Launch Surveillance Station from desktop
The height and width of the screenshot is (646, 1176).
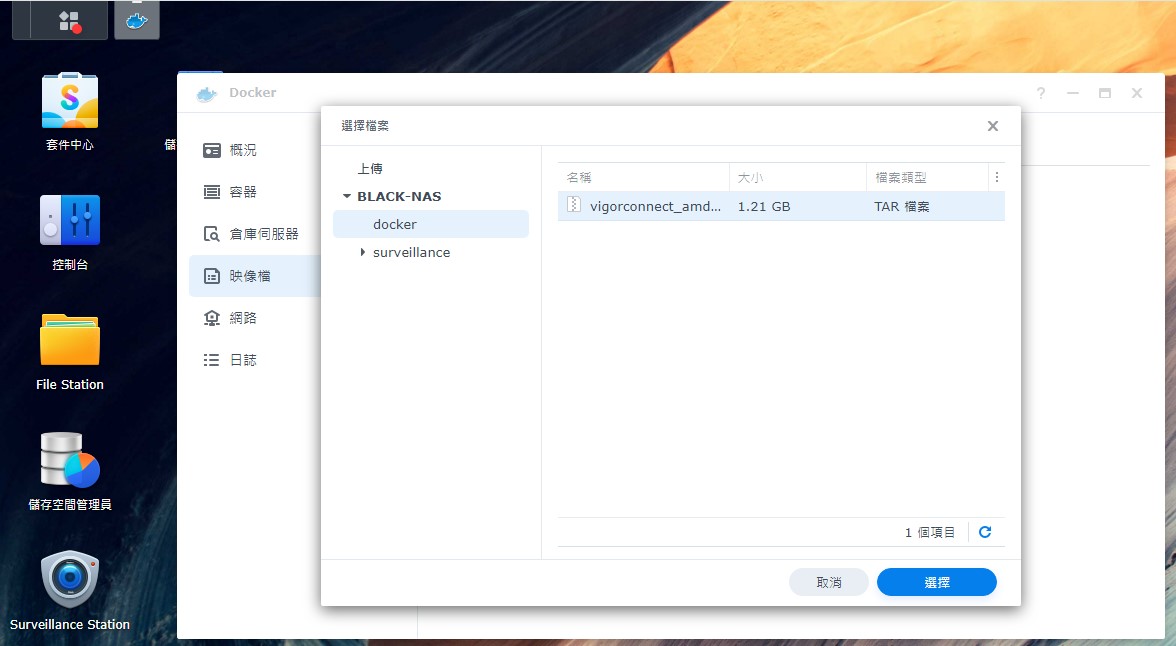point(69,580)
